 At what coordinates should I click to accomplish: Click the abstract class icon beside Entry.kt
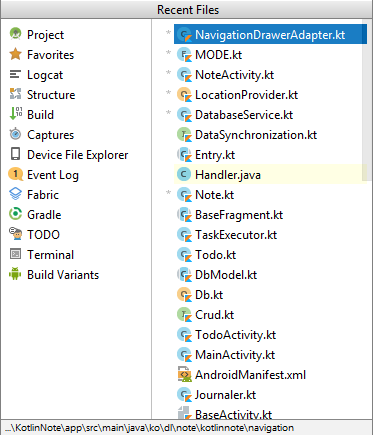[x=184, y=155]
